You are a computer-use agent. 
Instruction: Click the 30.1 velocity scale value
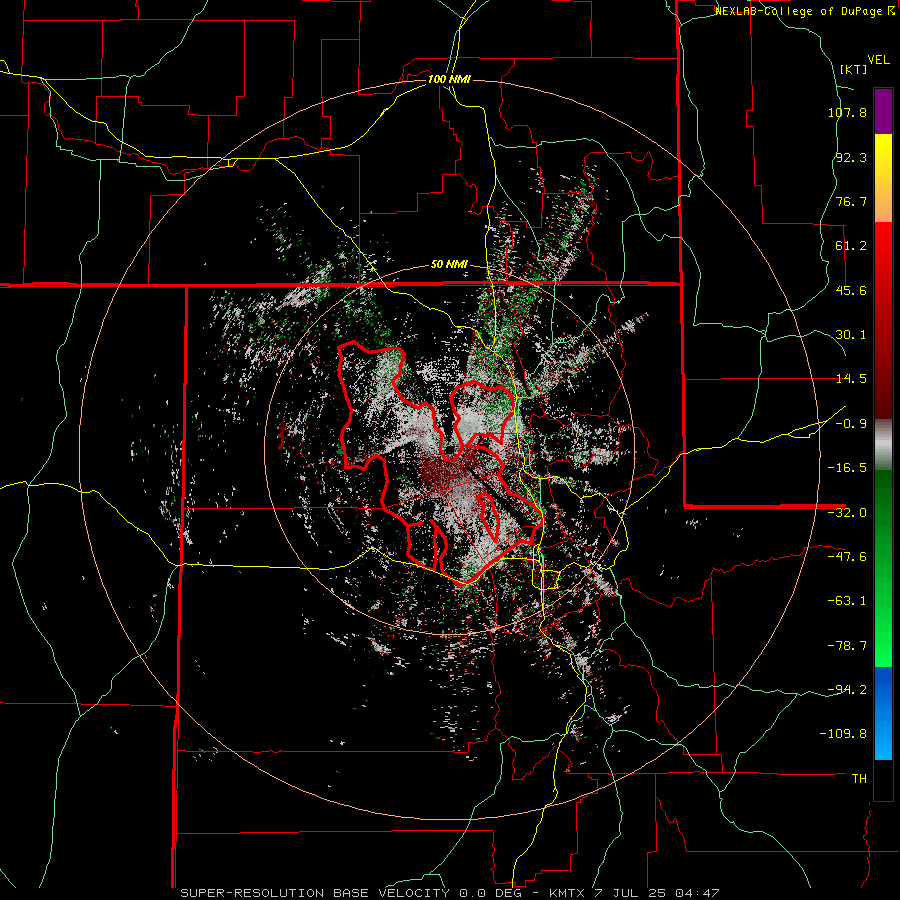851,335
